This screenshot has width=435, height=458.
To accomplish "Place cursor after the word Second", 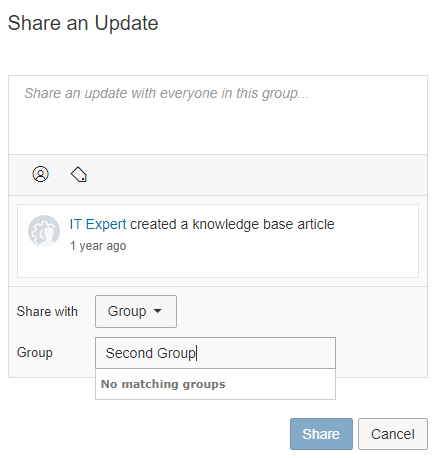I will 154,353.
